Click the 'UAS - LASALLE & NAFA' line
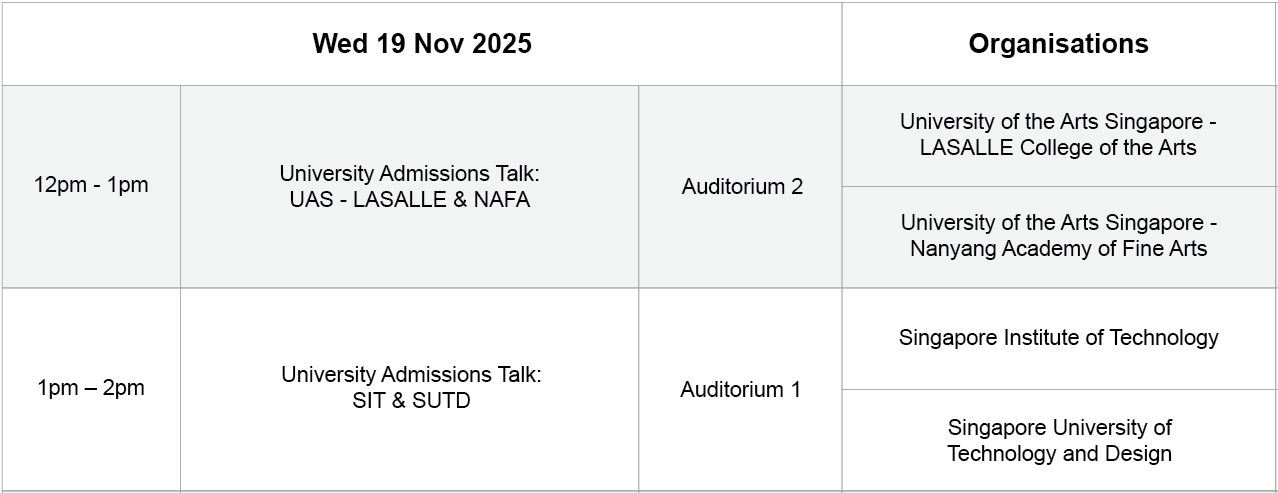 pyautogui.click(x=410, y=199)
